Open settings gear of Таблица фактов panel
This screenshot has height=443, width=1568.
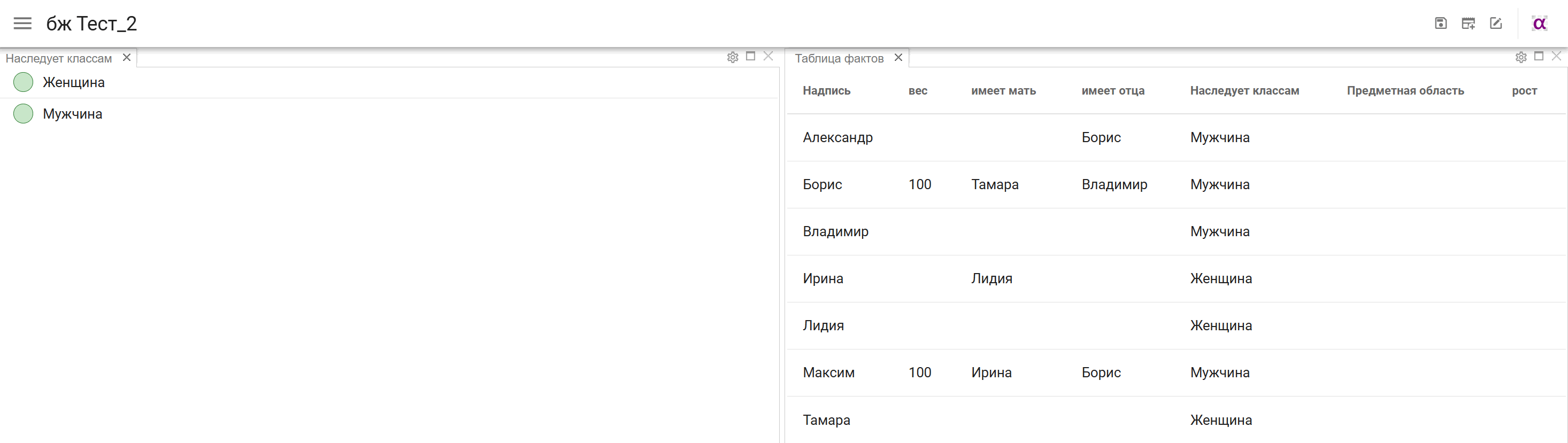click(1521, 57)
